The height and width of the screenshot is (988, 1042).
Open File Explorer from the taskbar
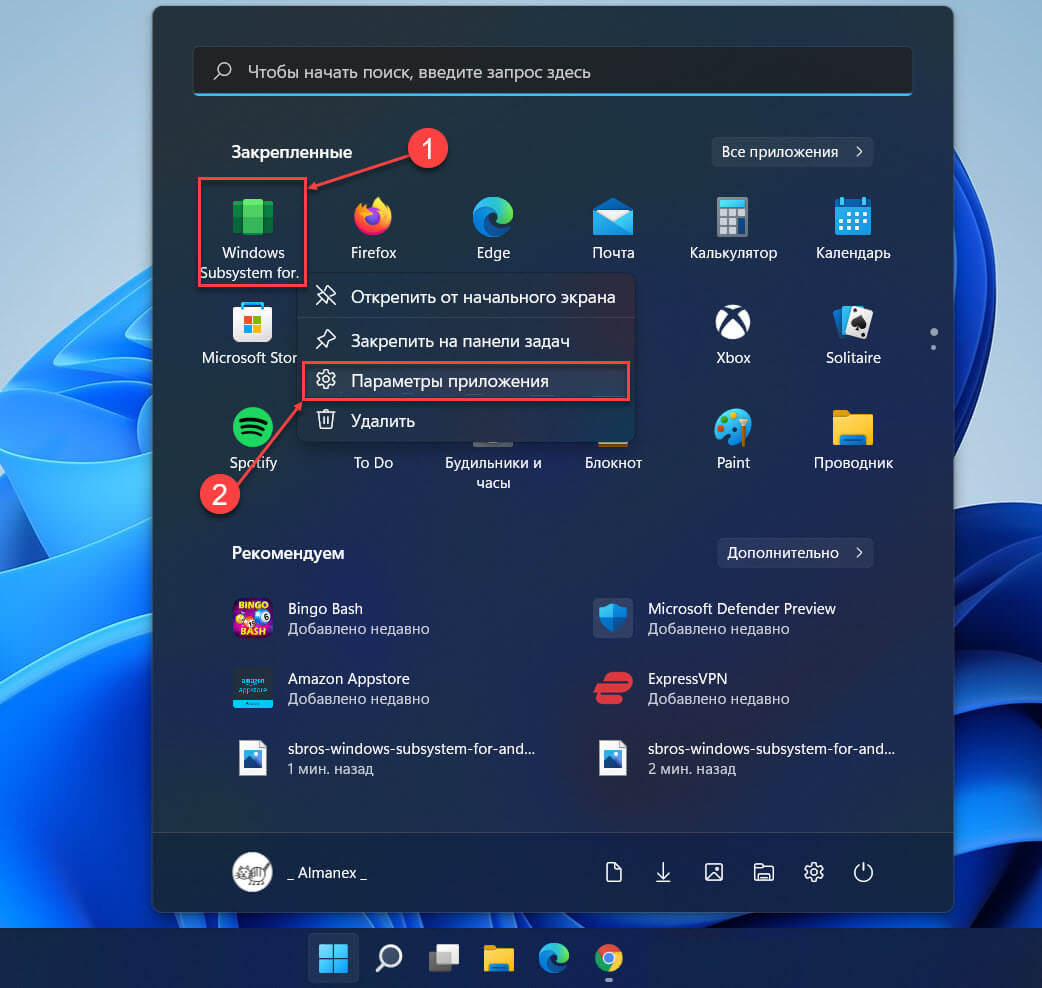point(498,957)
